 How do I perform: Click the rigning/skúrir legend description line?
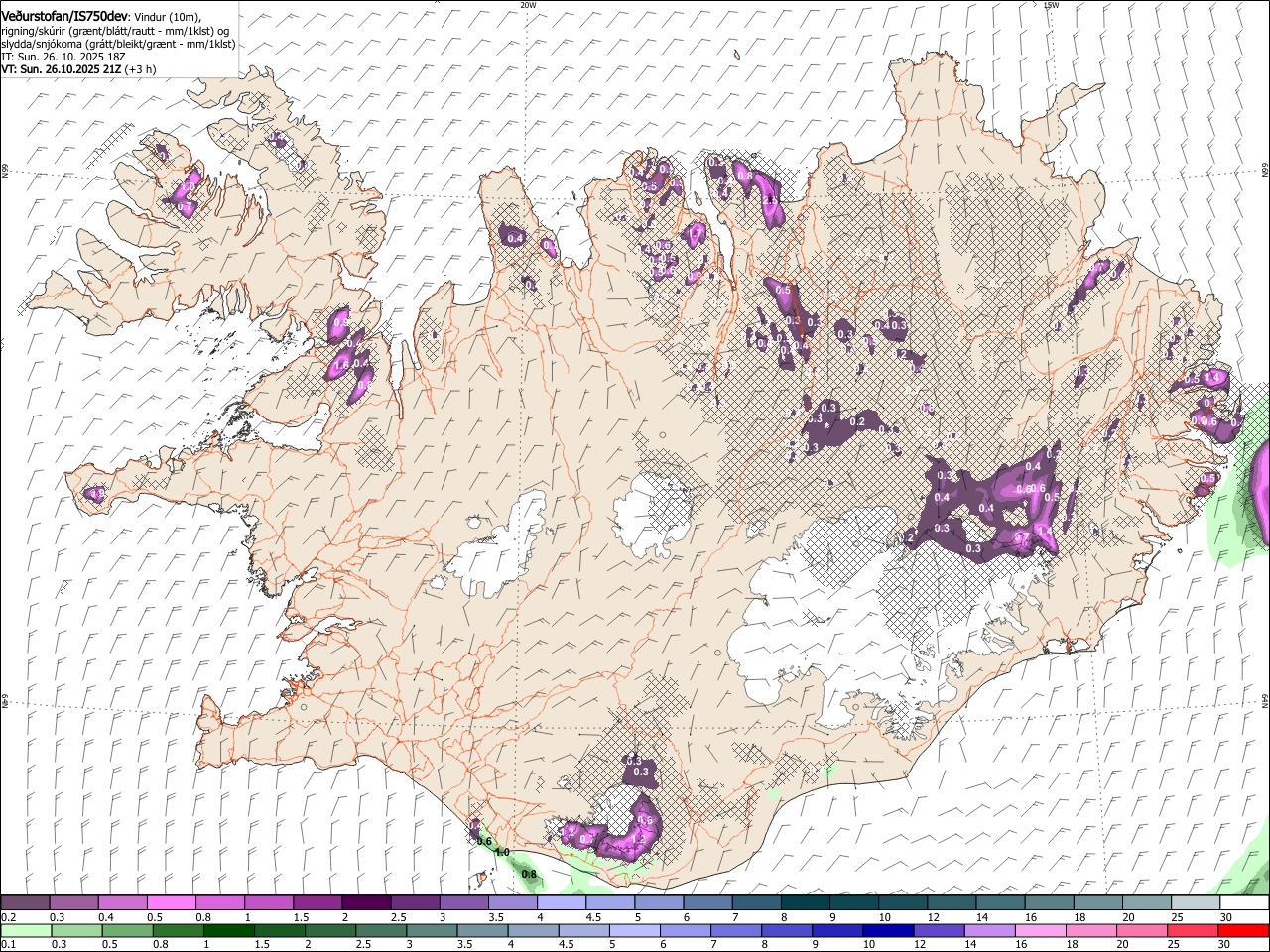115,31
